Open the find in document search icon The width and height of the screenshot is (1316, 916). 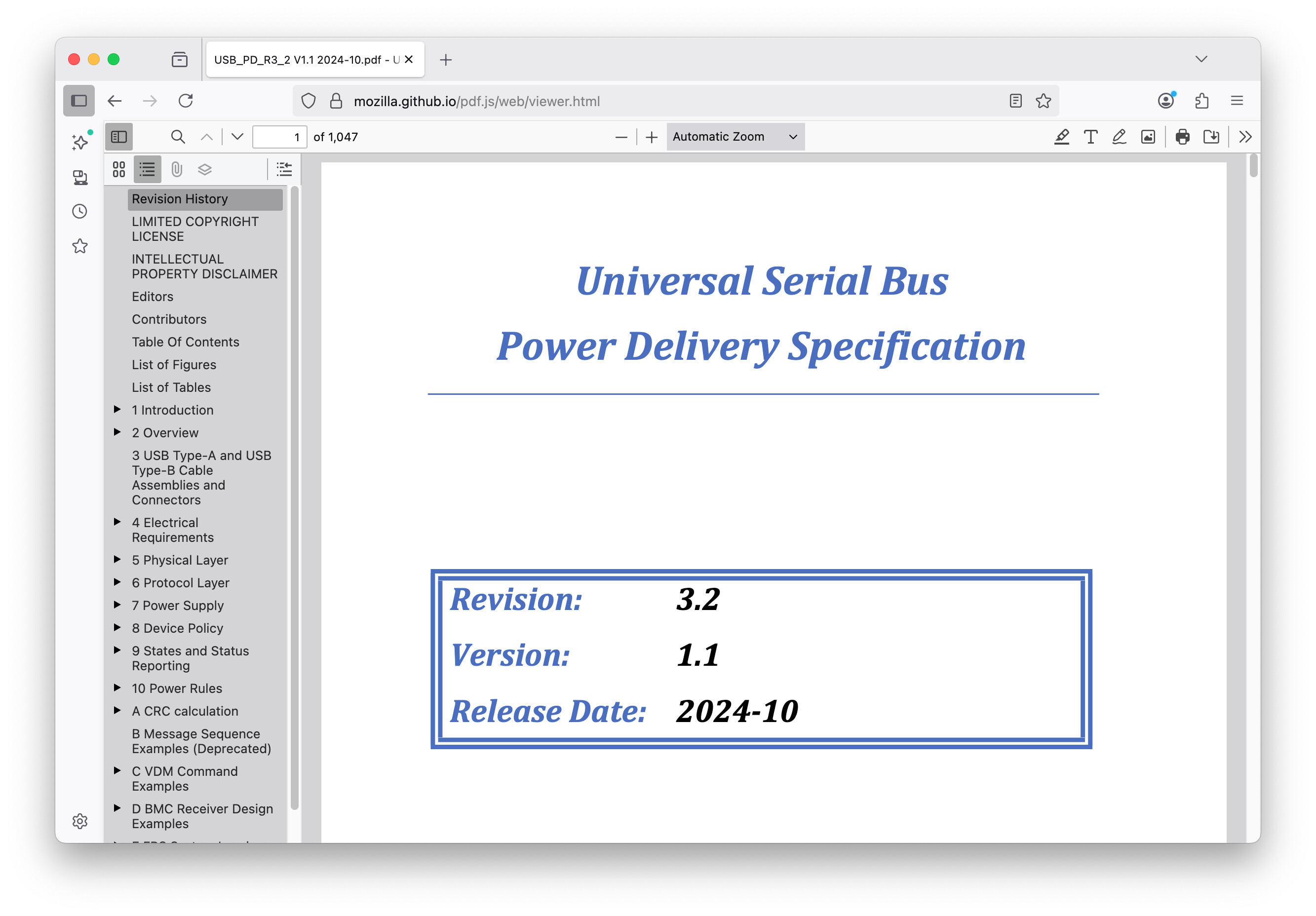tap(178, 136)
